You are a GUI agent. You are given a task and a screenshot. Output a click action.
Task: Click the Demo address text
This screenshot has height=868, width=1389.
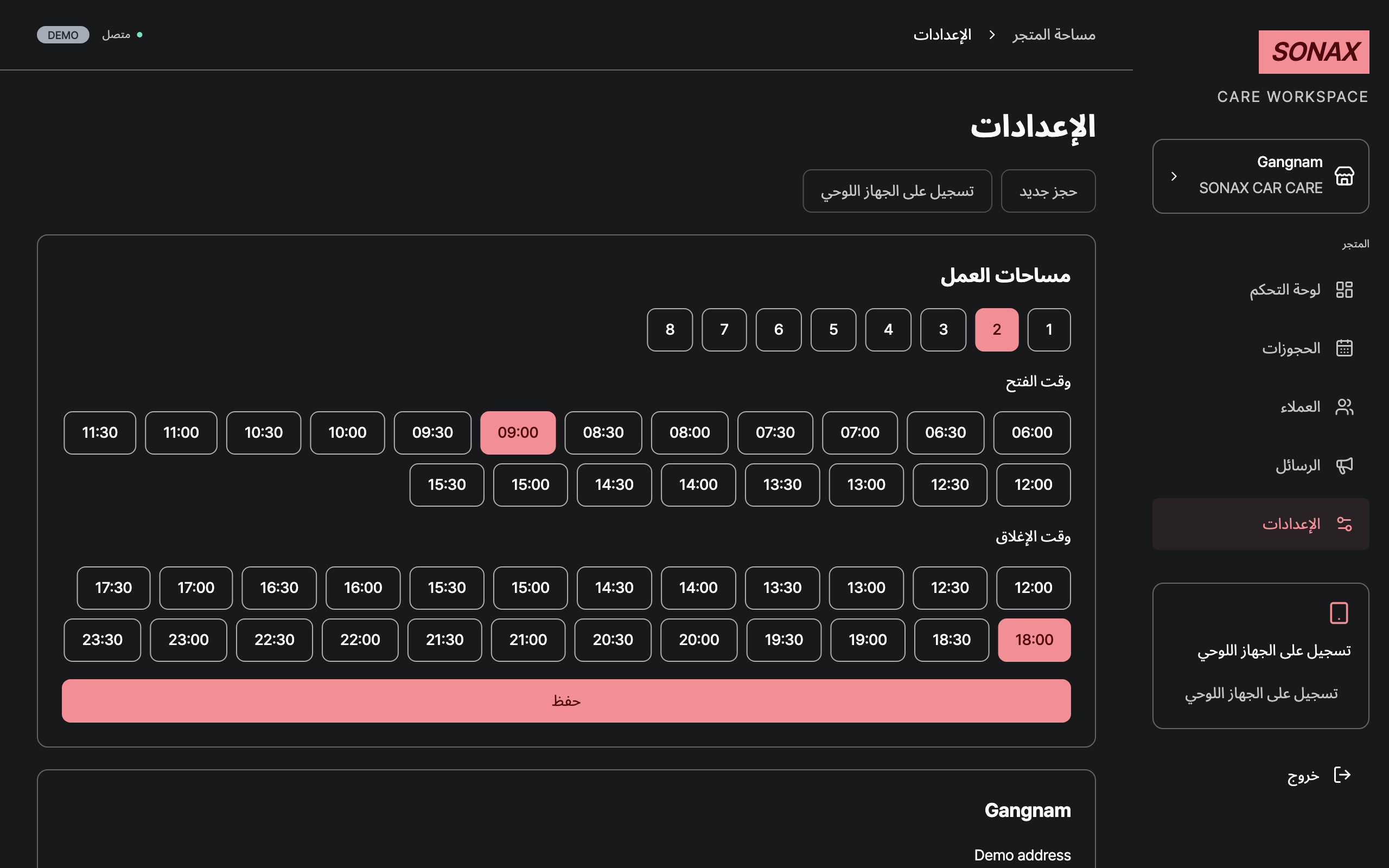[x=1022, y=855]
